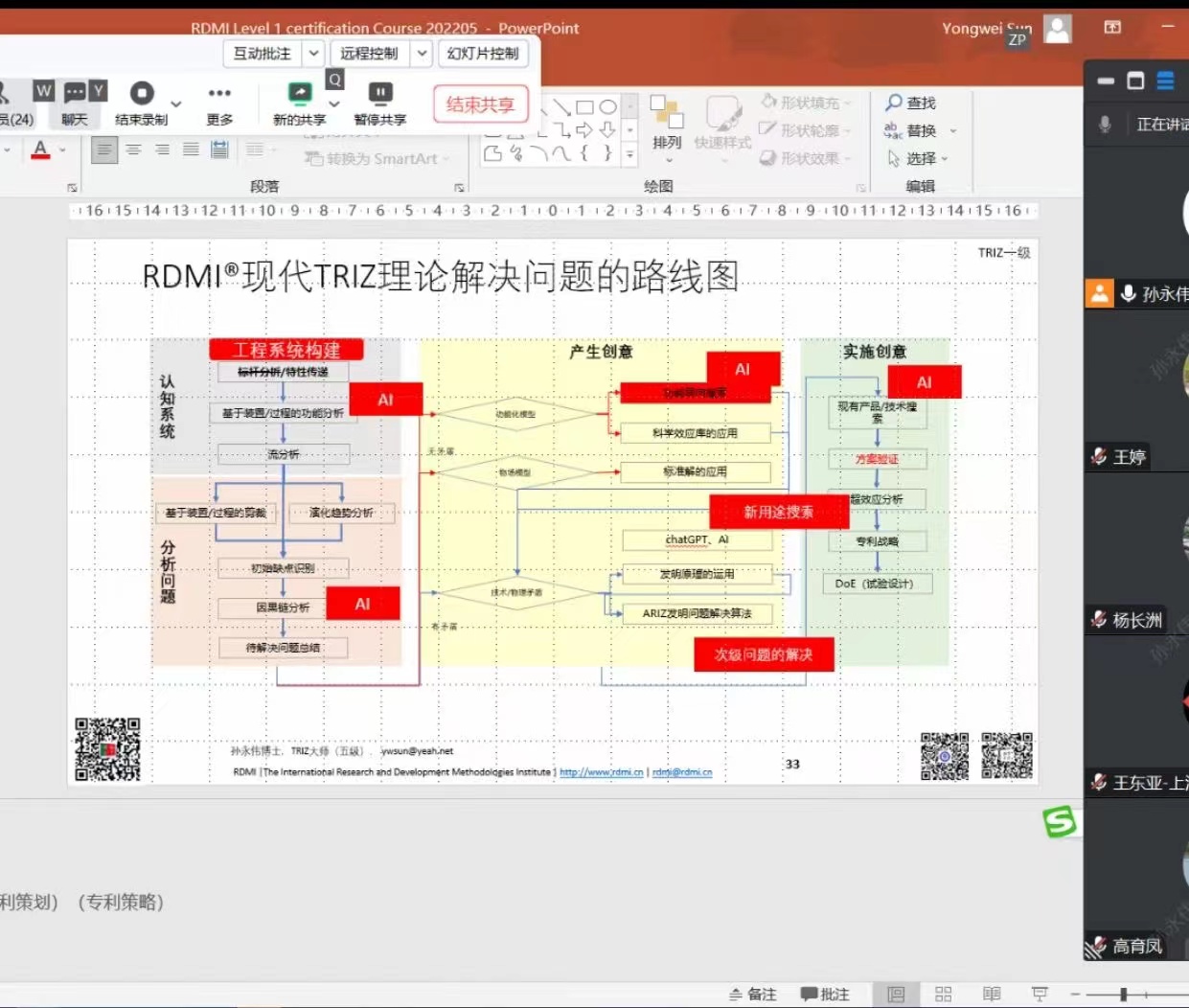1189x1008 pixels.
Task: Toggle the 批注 Comments pane
Action: 826,994
